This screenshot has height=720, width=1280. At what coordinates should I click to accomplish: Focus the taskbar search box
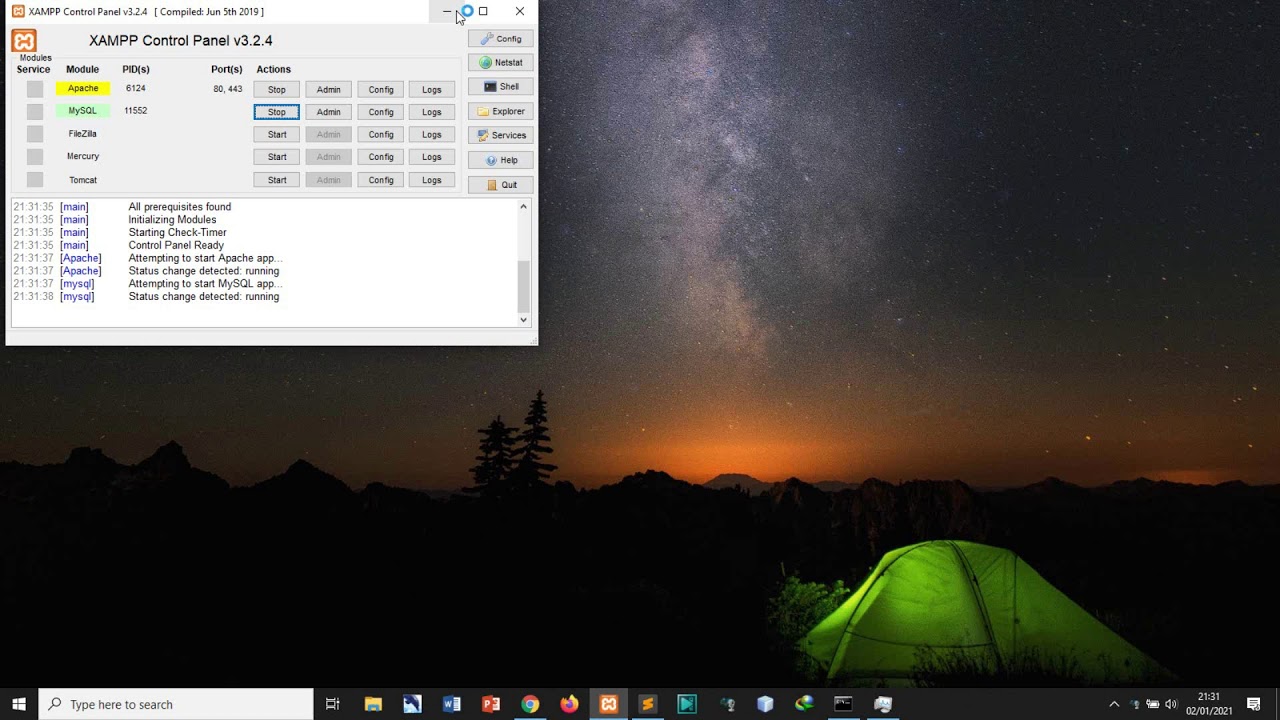pos(176,704)
